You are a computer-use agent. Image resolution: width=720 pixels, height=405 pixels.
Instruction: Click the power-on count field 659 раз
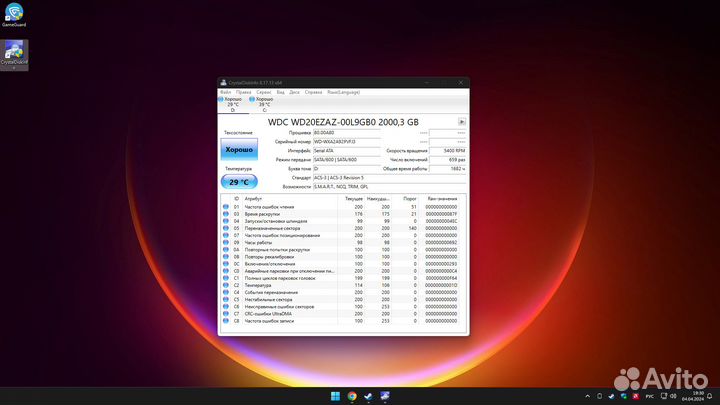pos(448,160)
